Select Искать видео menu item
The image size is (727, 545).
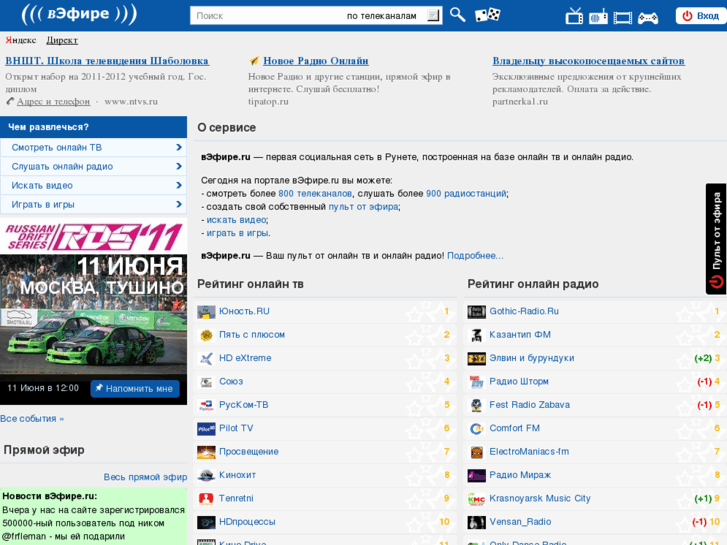tap(93, 186)
